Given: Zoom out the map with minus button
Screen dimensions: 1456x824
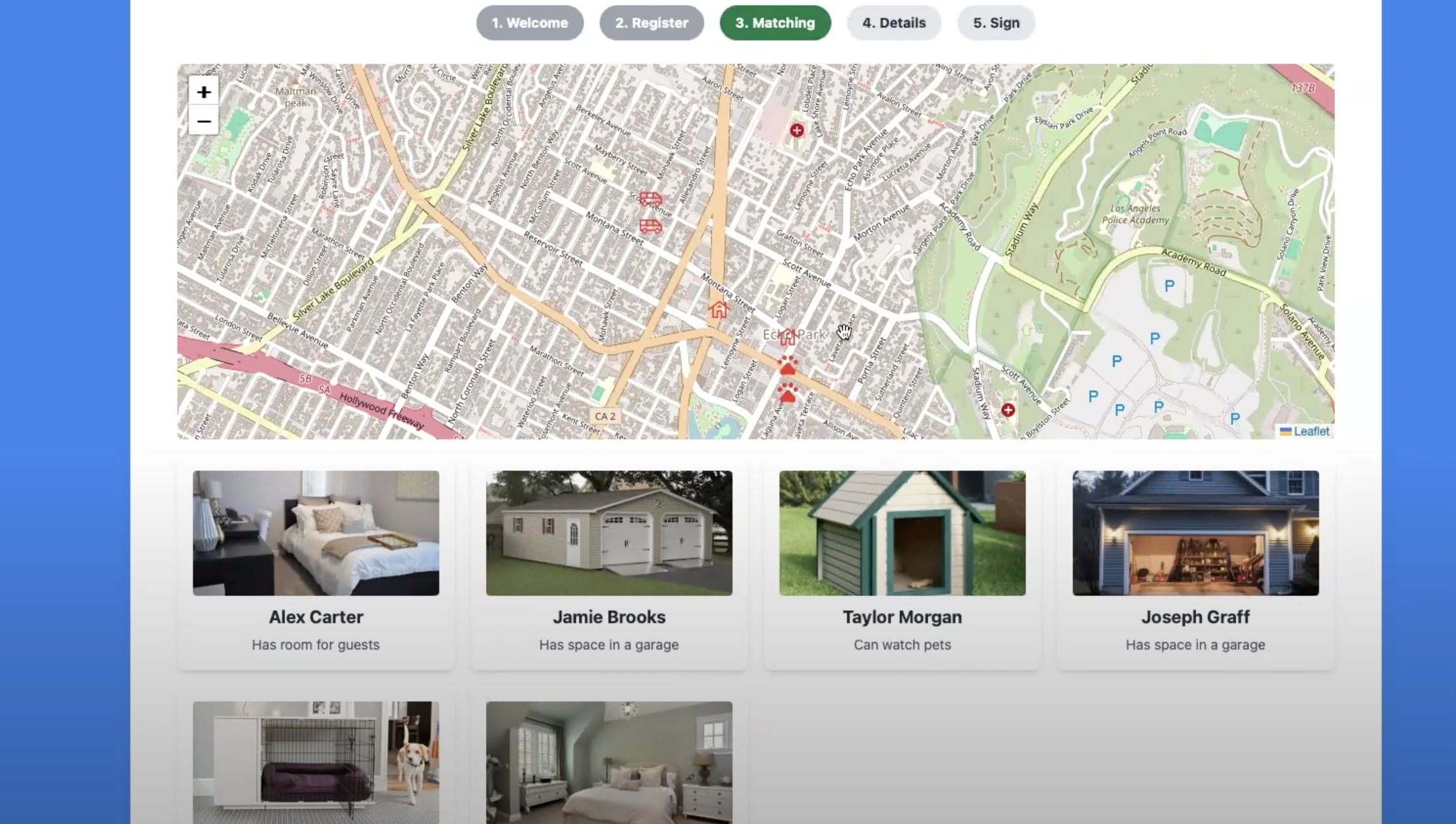Looking at the screenshot, I should [x=203, y=121].
